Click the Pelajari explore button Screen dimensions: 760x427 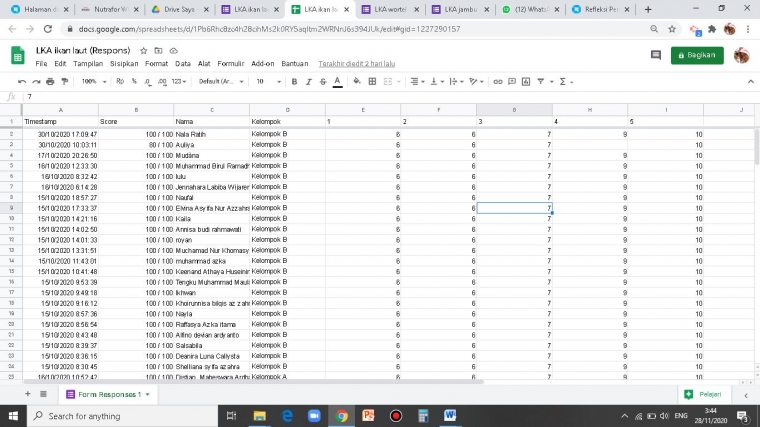(x=703, y=395)
